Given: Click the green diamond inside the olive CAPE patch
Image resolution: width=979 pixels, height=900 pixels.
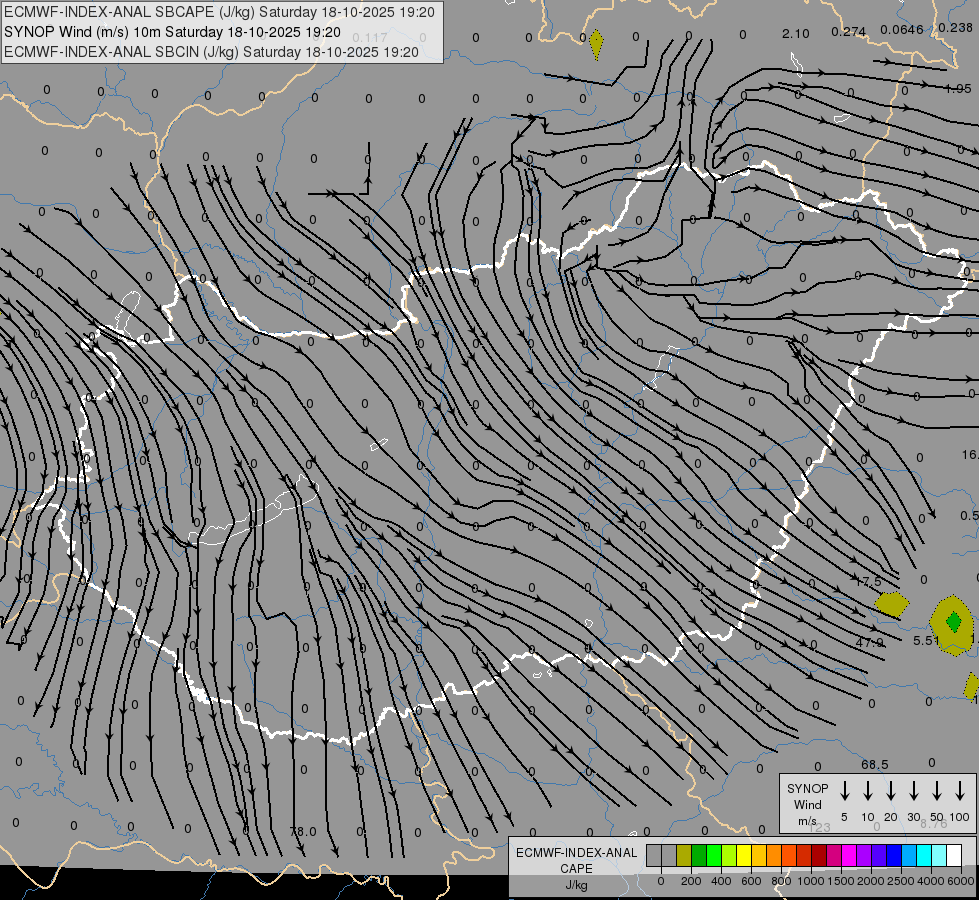Looking at the screenshot, I should click(953, 621).
